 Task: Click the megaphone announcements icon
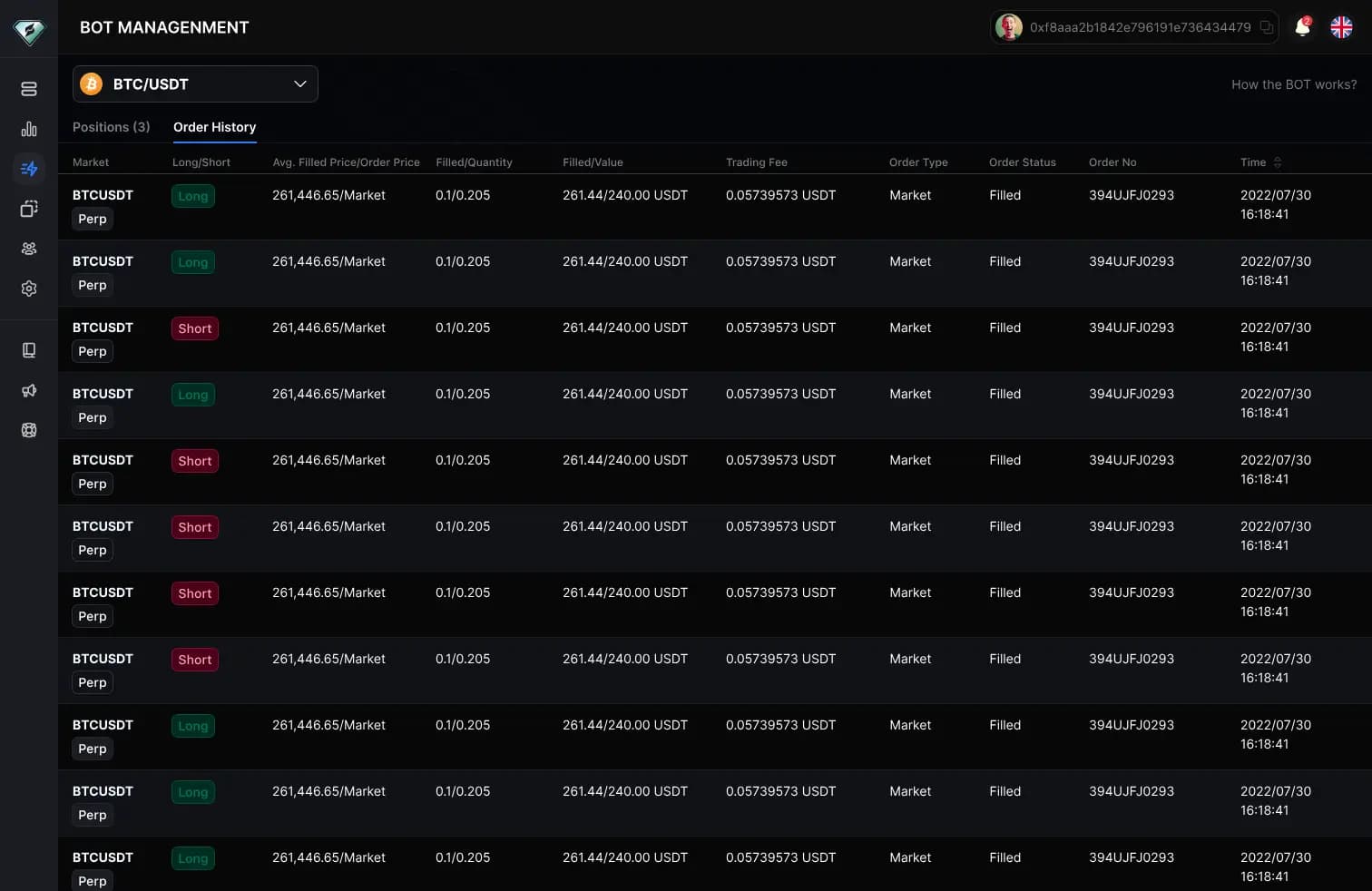point(29,390)
